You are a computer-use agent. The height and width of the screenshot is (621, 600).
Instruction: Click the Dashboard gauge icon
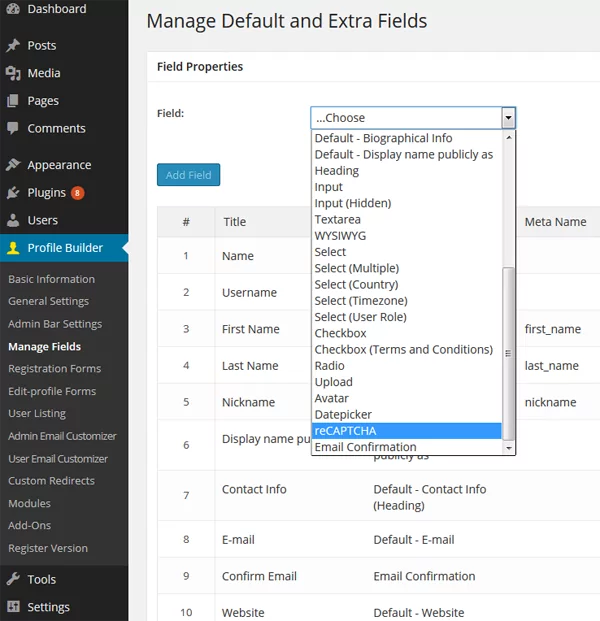point(13,8)
